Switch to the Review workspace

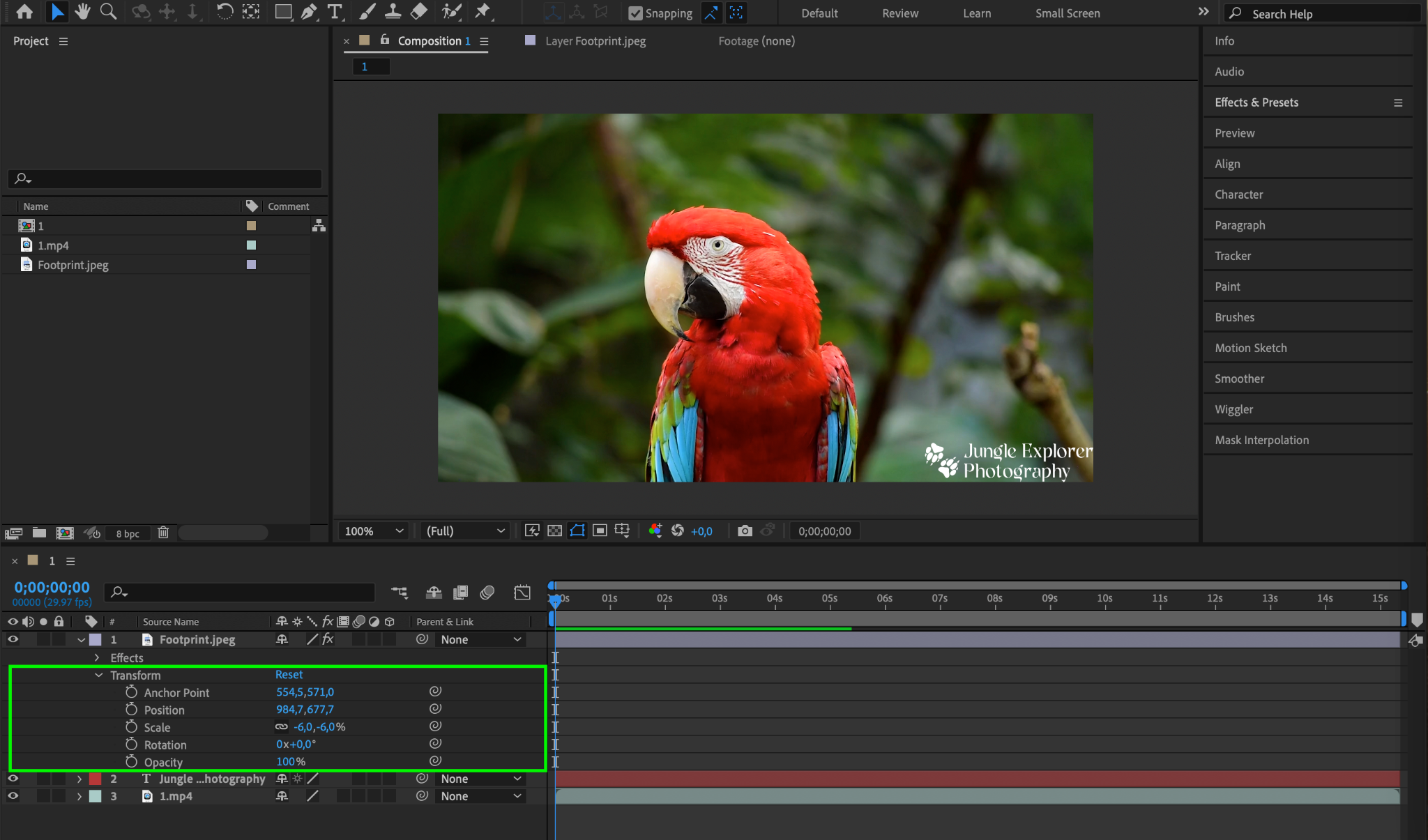[899, 13]
